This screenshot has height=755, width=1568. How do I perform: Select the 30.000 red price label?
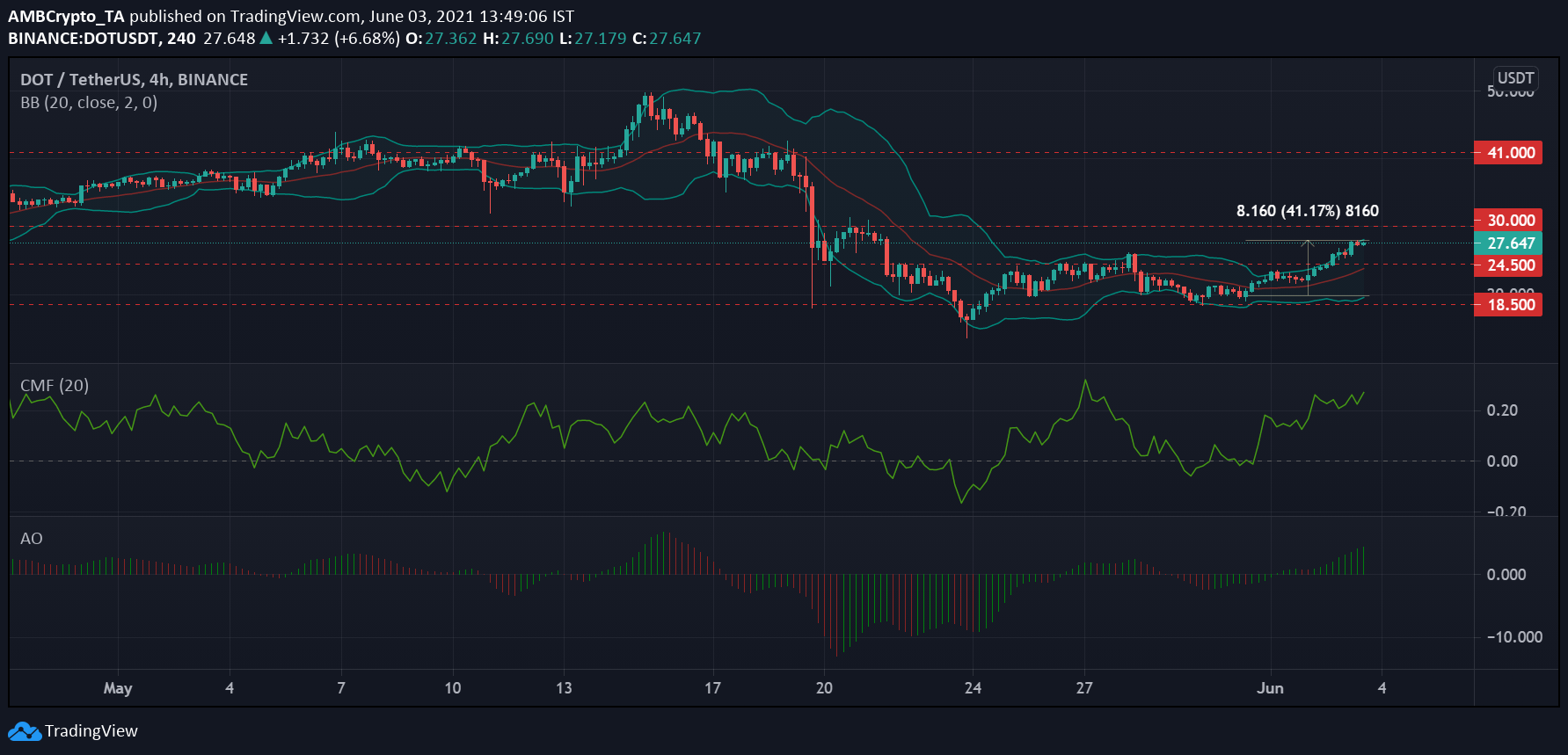tap(1508, 221)
